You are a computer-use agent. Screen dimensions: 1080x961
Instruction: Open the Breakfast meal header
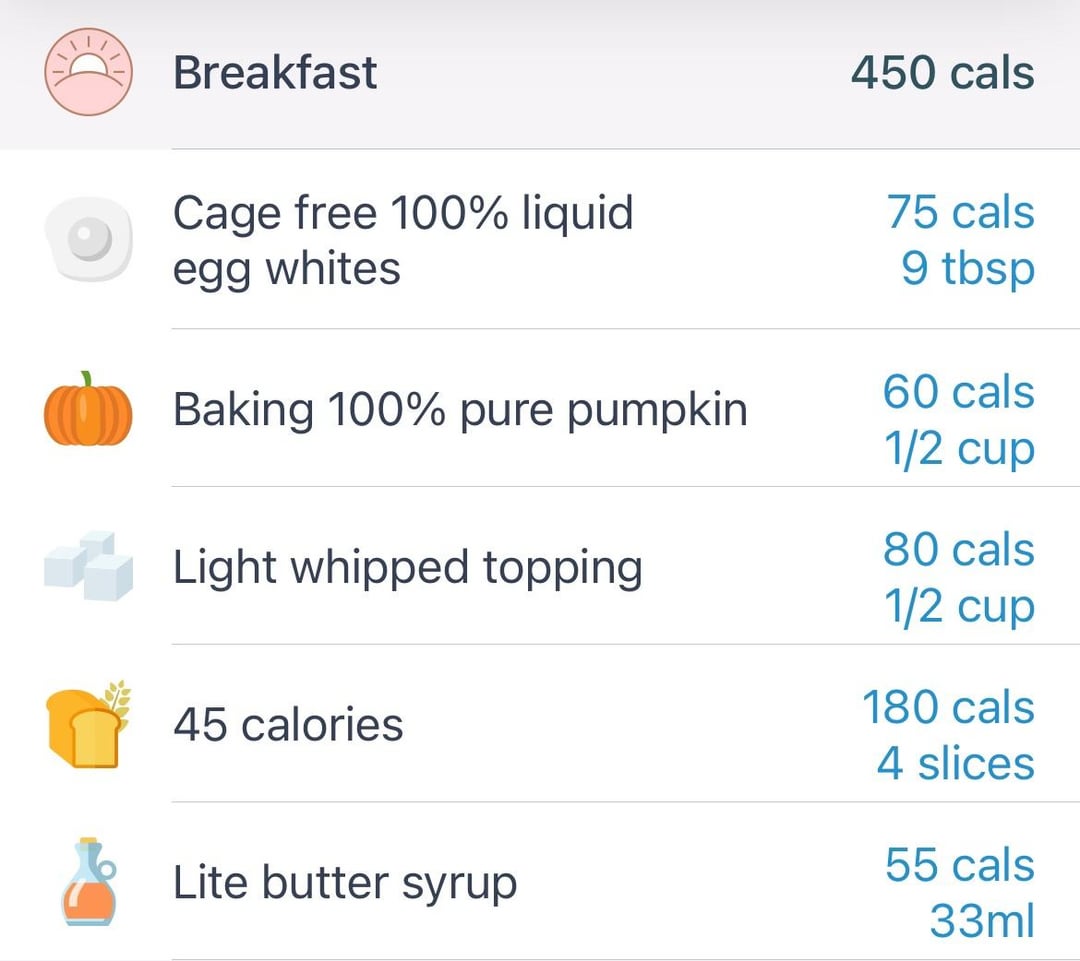540,74
